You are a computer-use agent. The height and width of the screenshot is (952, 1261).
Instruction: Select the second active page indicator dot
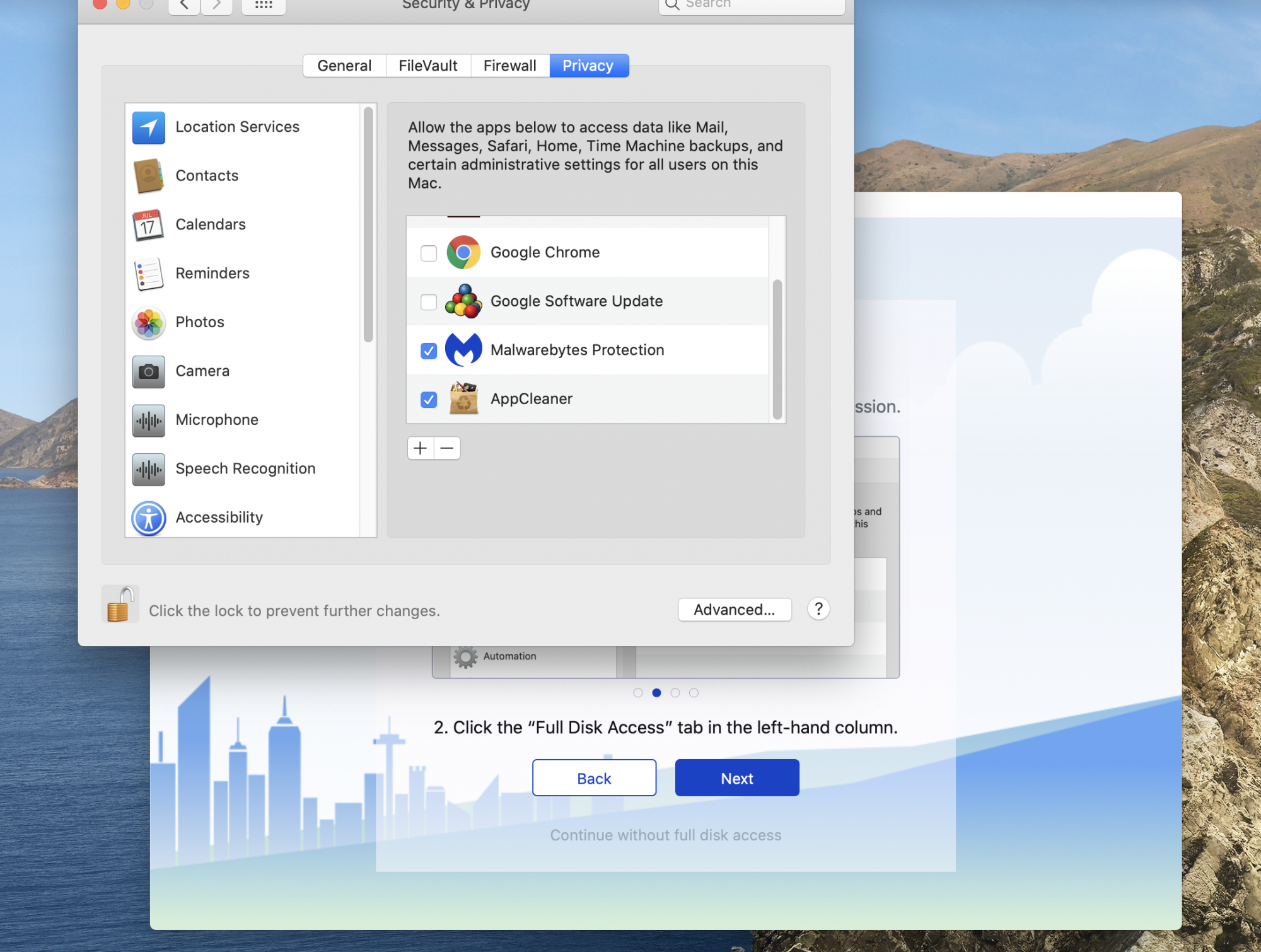click(x=656, y=693)
